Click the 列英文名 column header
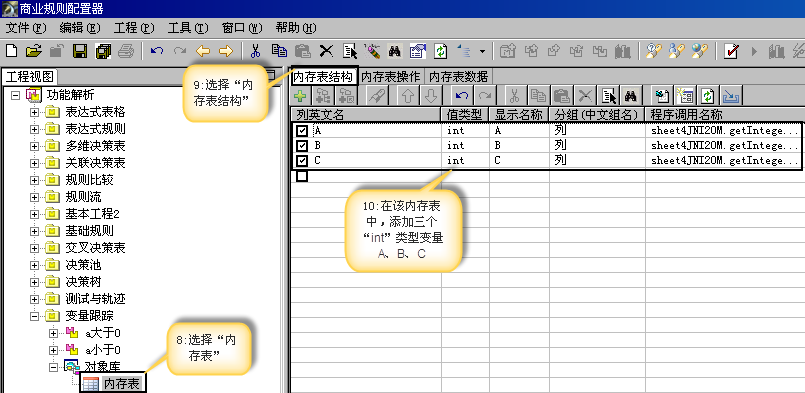The image size is (805, 393). point(366,114)
